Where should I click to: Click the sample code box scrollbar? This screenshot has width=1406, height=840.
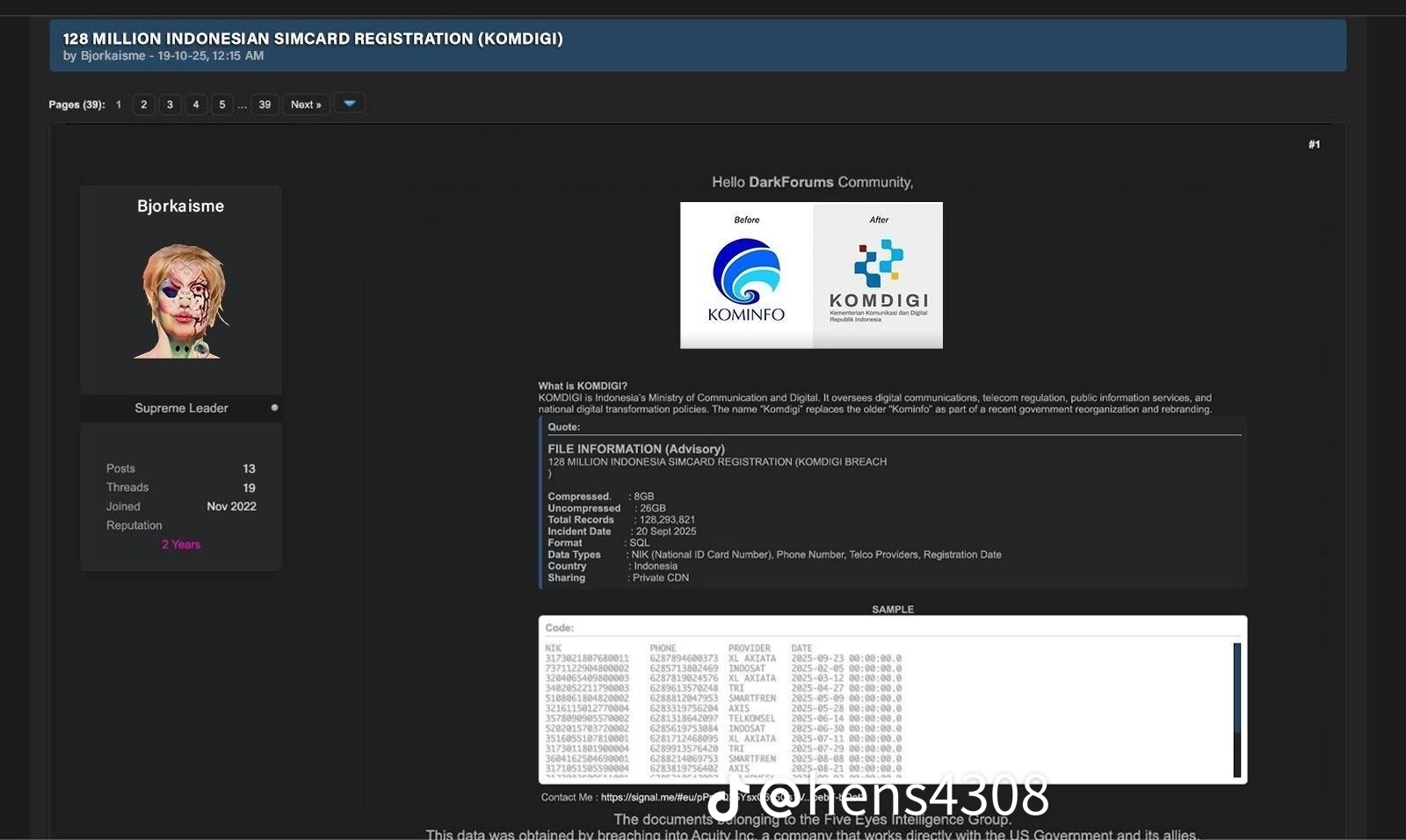click(x=1236, y=709)
